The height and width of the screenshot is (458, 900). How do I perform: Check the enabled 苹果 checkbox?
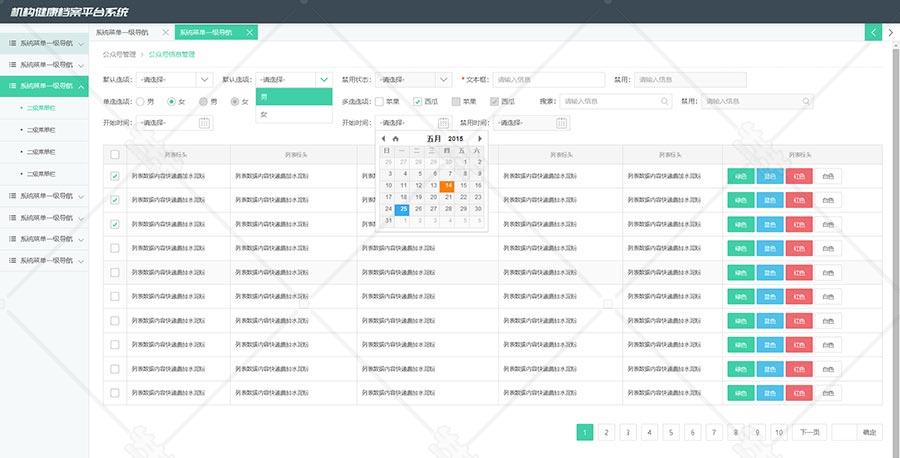coord(379,102)
